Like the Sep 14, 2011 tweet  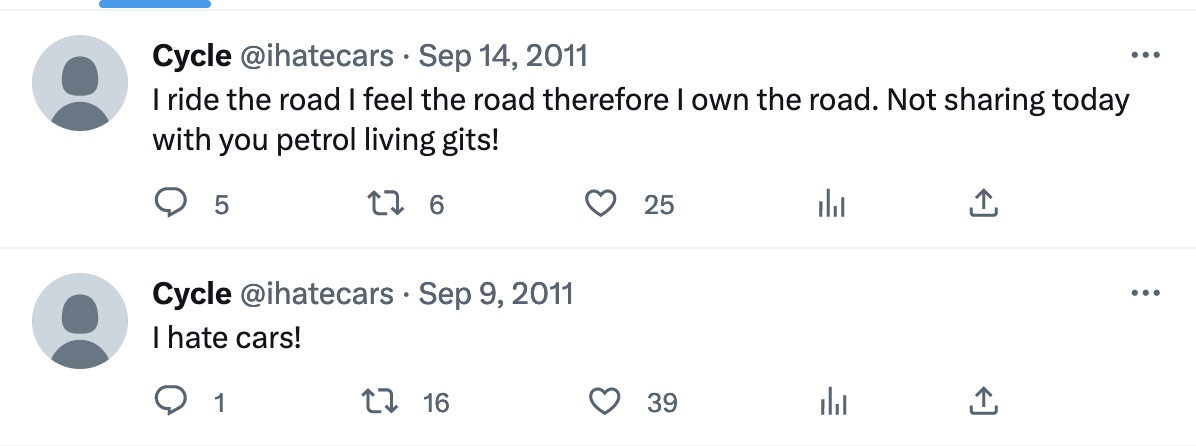(x=599, y=204)
